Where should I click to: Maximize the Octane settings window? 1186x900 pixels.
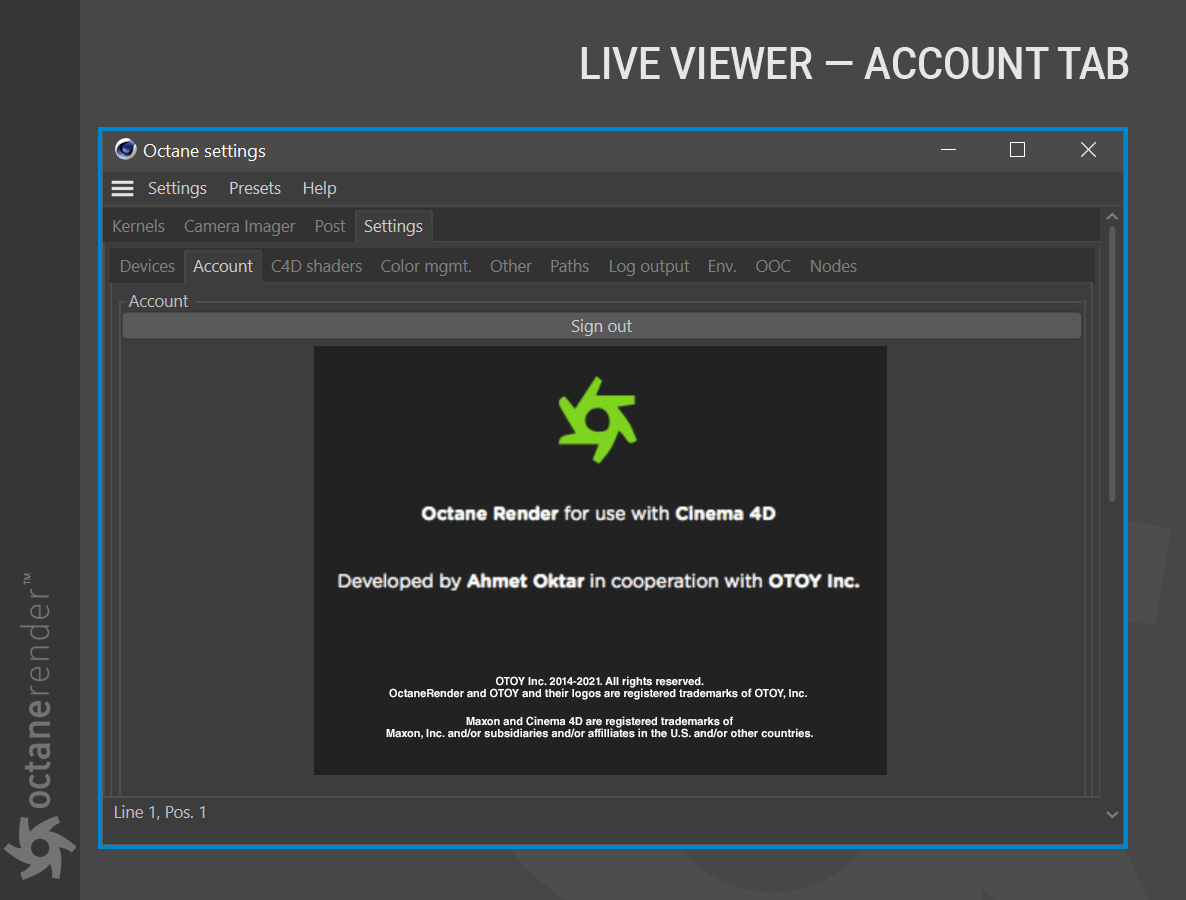click(x=1017, y=150)
